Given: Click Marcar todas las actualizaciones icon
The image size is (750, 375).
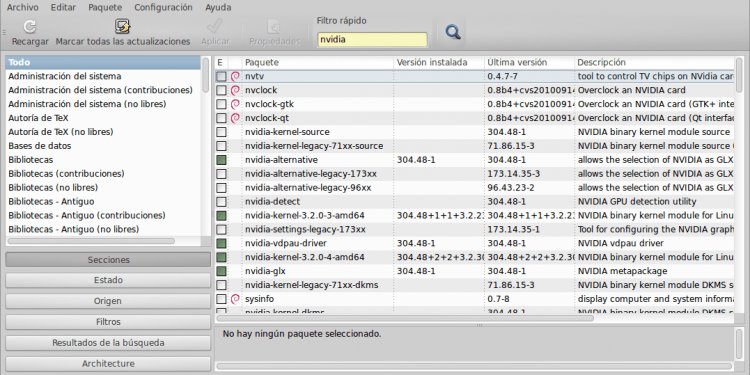Looking at the screenshot, I should tap(122, 26).
